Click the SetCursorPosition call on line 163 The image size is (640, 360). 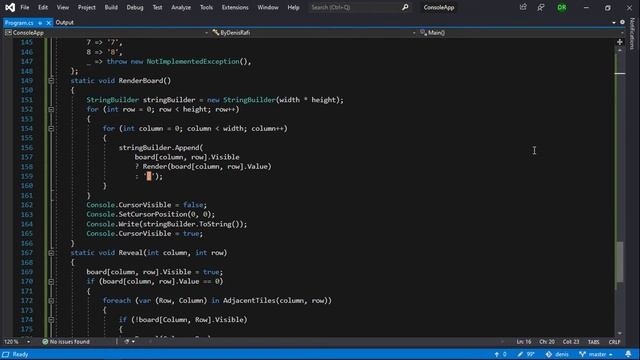[153, 215]
